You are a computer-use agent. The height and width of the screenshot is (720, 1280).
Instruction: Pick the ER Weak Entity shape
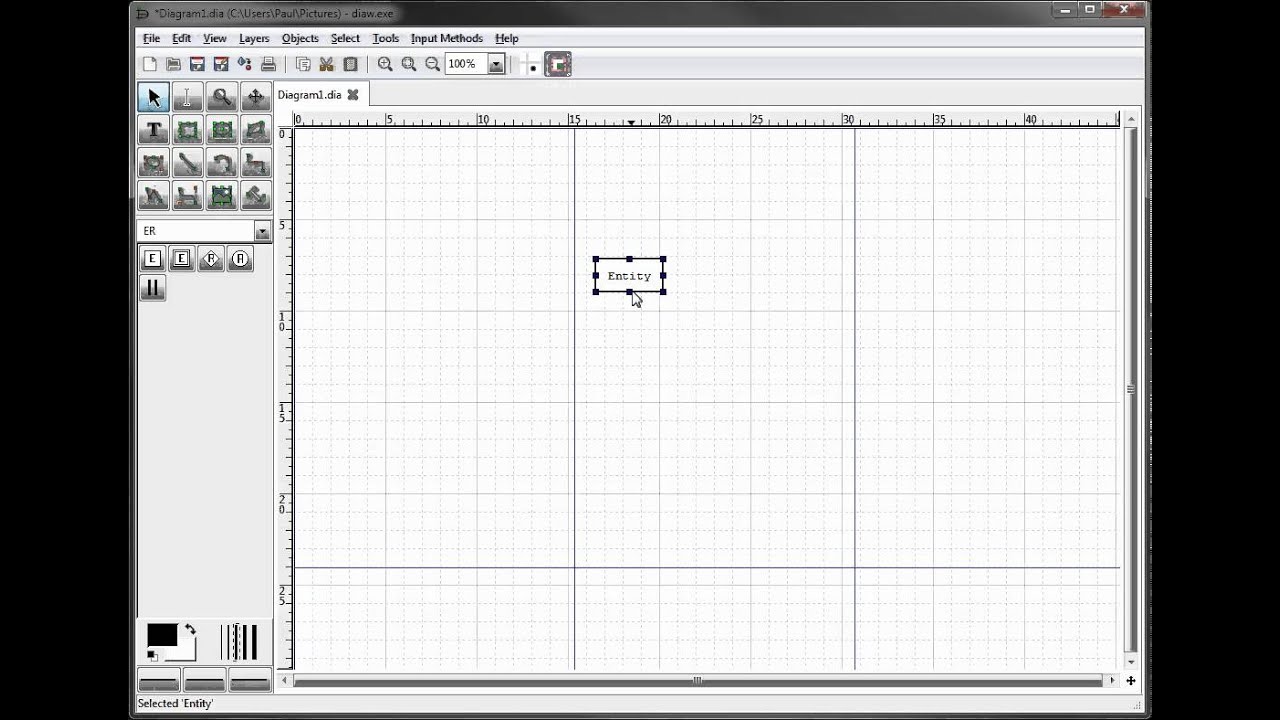coord(181,259)
